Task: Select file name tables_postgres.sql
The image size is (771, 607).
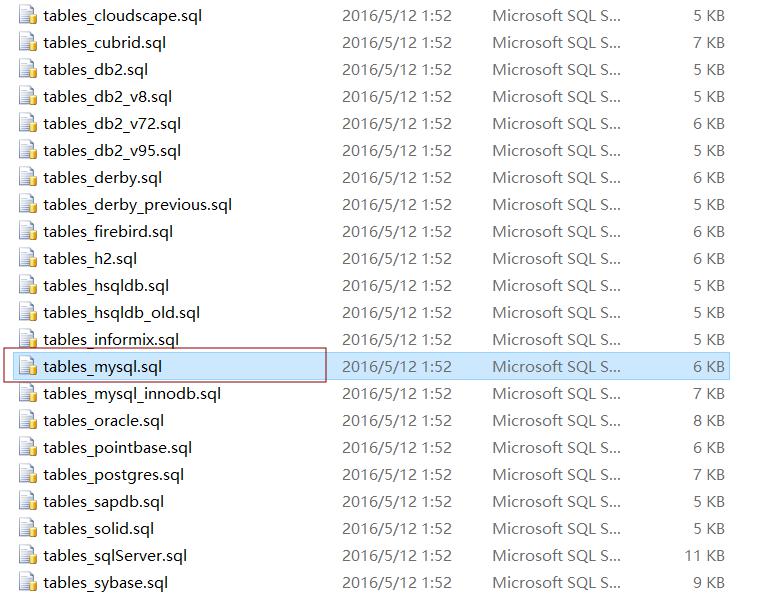Action: click(113, 476)
